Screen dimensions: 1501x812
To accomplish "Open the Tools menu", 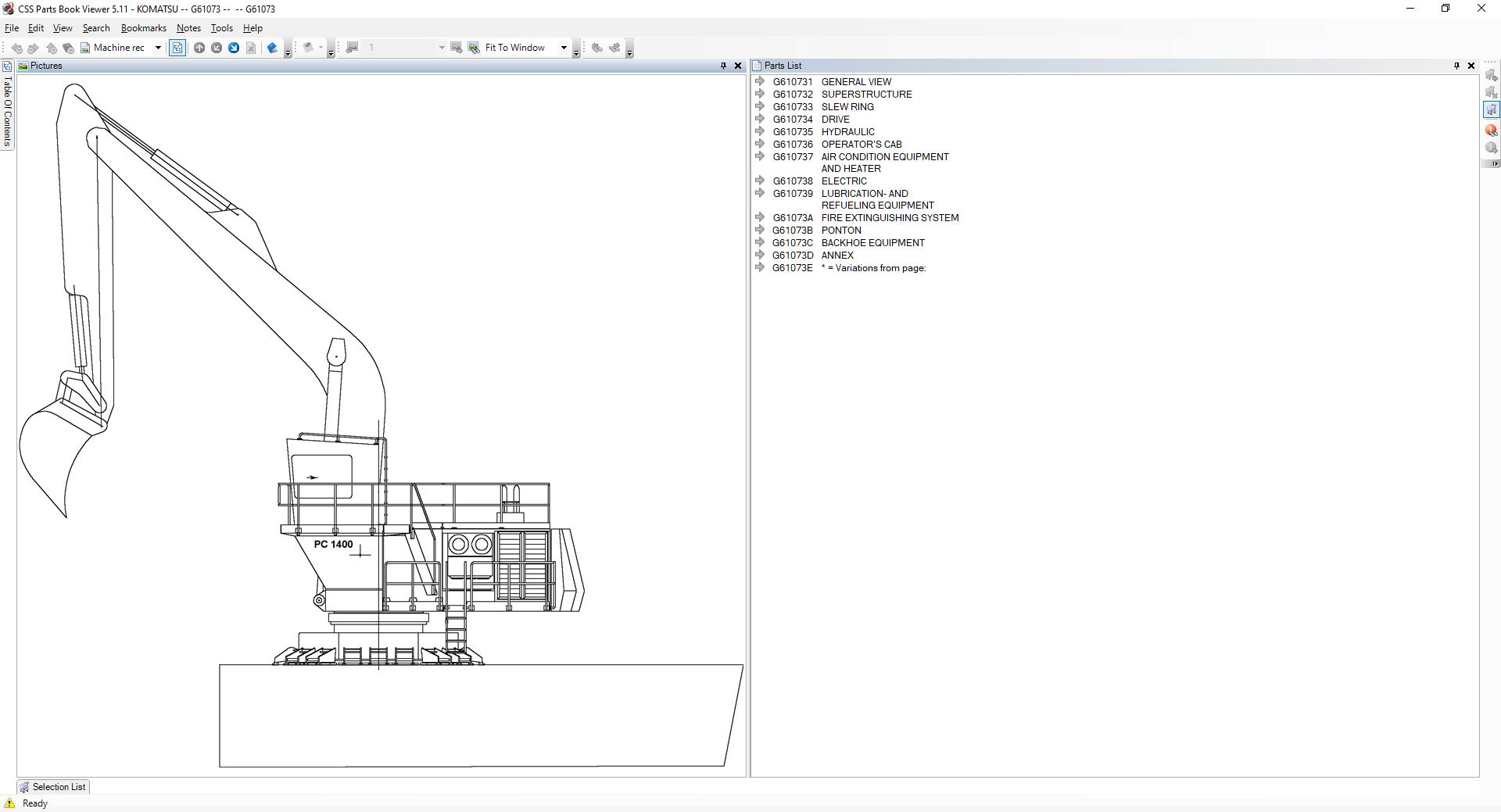I will (221, 28).
